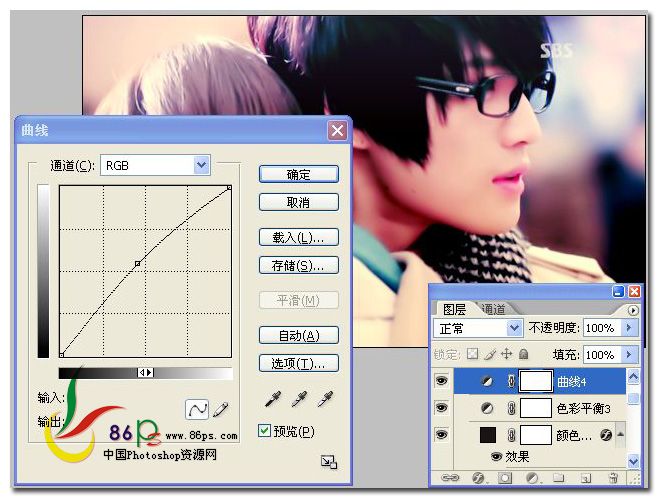Click the 确定 OK button

click(298, 174)
